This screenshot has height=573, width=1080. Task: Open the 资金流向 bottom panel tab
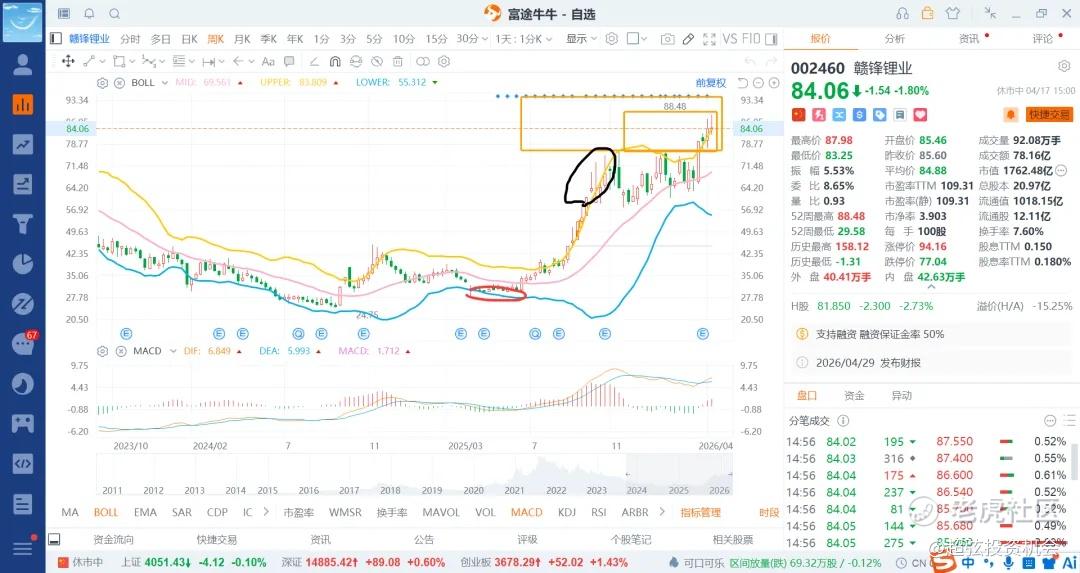pos(114,539)
